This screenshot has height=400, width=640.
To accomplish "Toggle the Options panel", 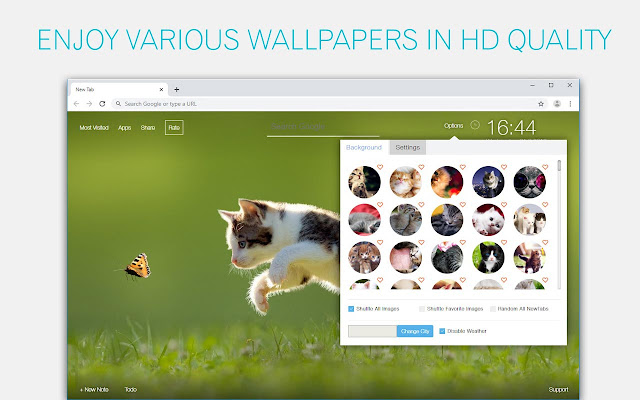I will 453,125.
